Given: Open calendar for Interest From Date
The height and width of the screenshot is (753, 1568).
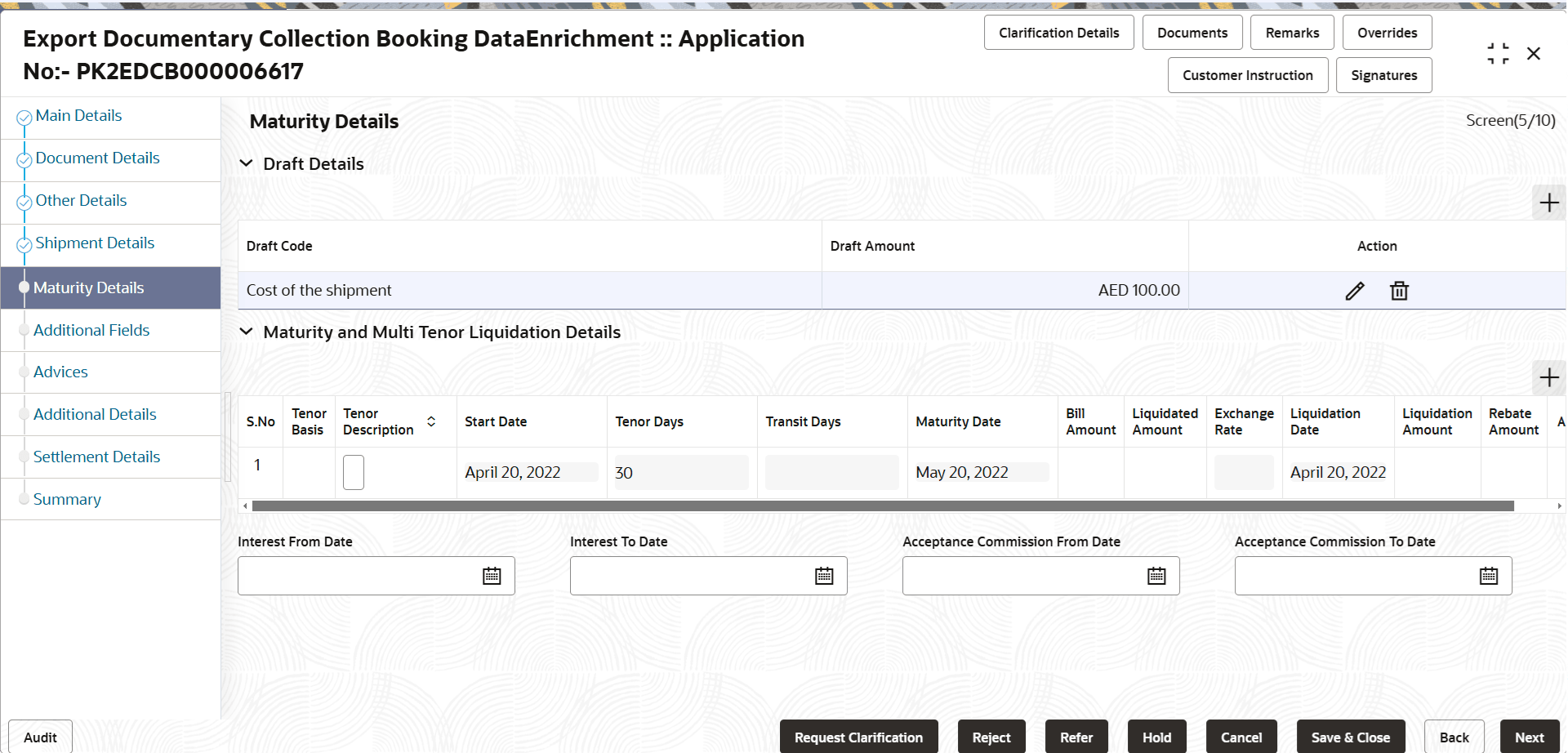Looking at the screenshot, I should click(492, 576).
